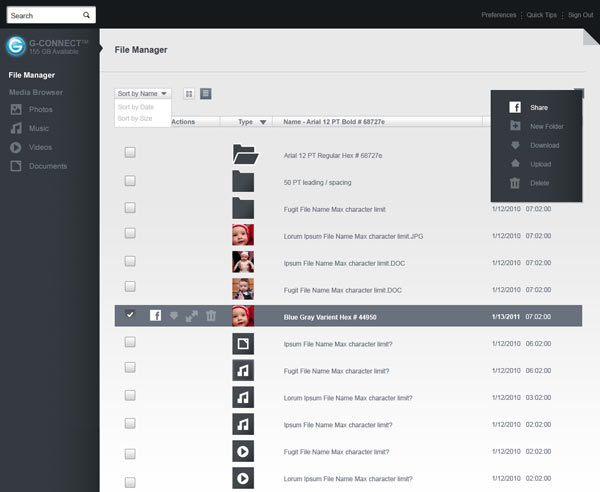Uncheck the Blue Gray Varient row checkbox
This screenshot has height=492, width=600.
point(130,315)
